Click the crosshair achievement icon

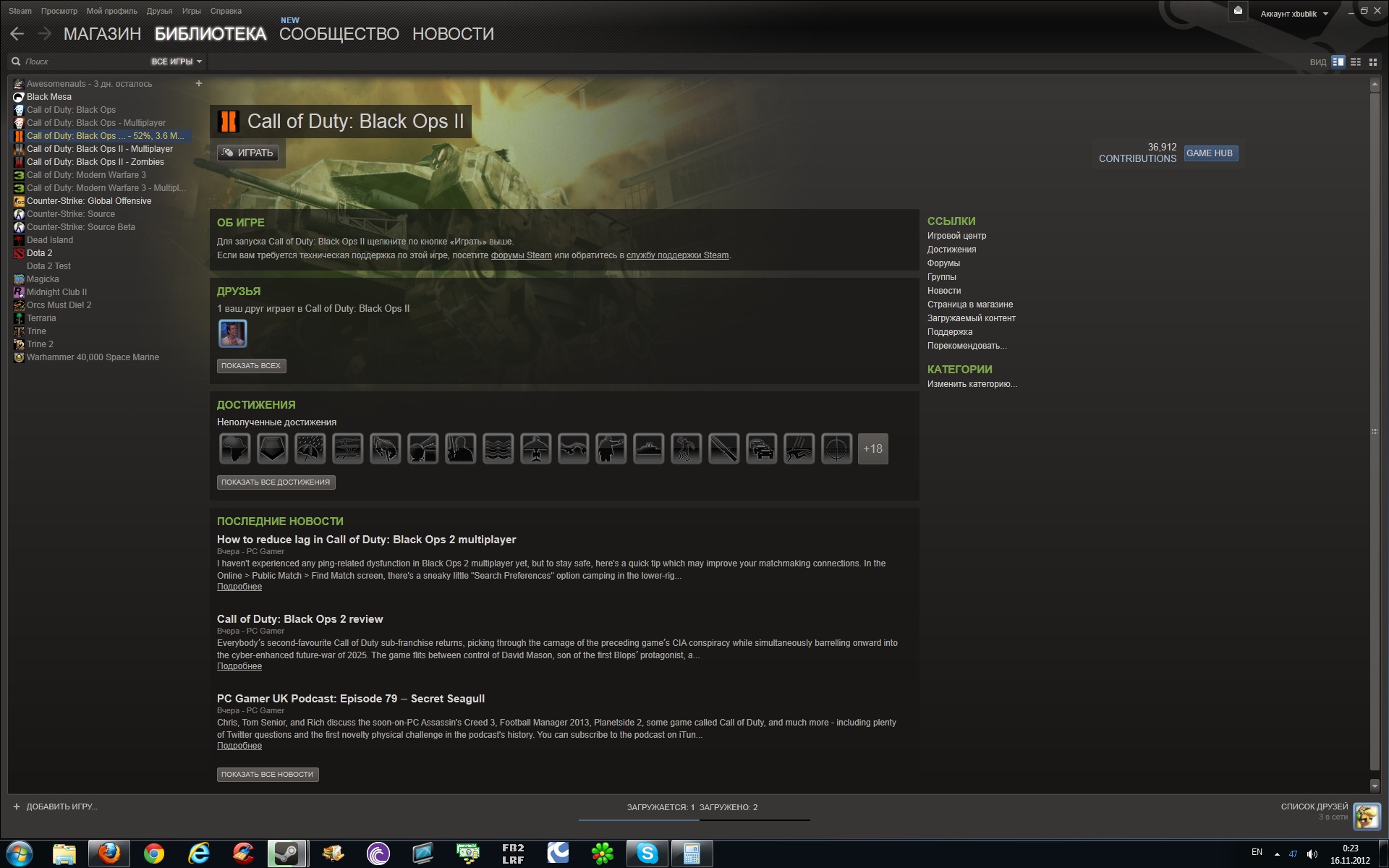[836, 448]
